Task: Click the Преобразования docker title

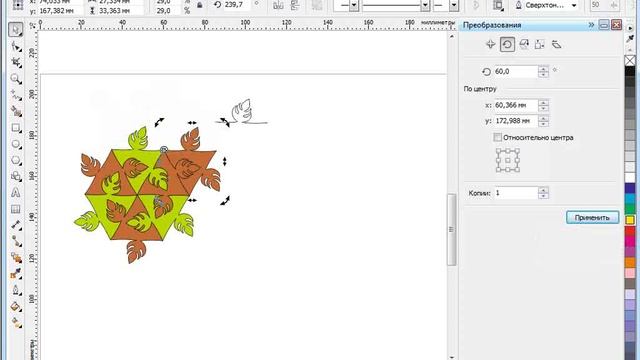Action: pos(492,25)
